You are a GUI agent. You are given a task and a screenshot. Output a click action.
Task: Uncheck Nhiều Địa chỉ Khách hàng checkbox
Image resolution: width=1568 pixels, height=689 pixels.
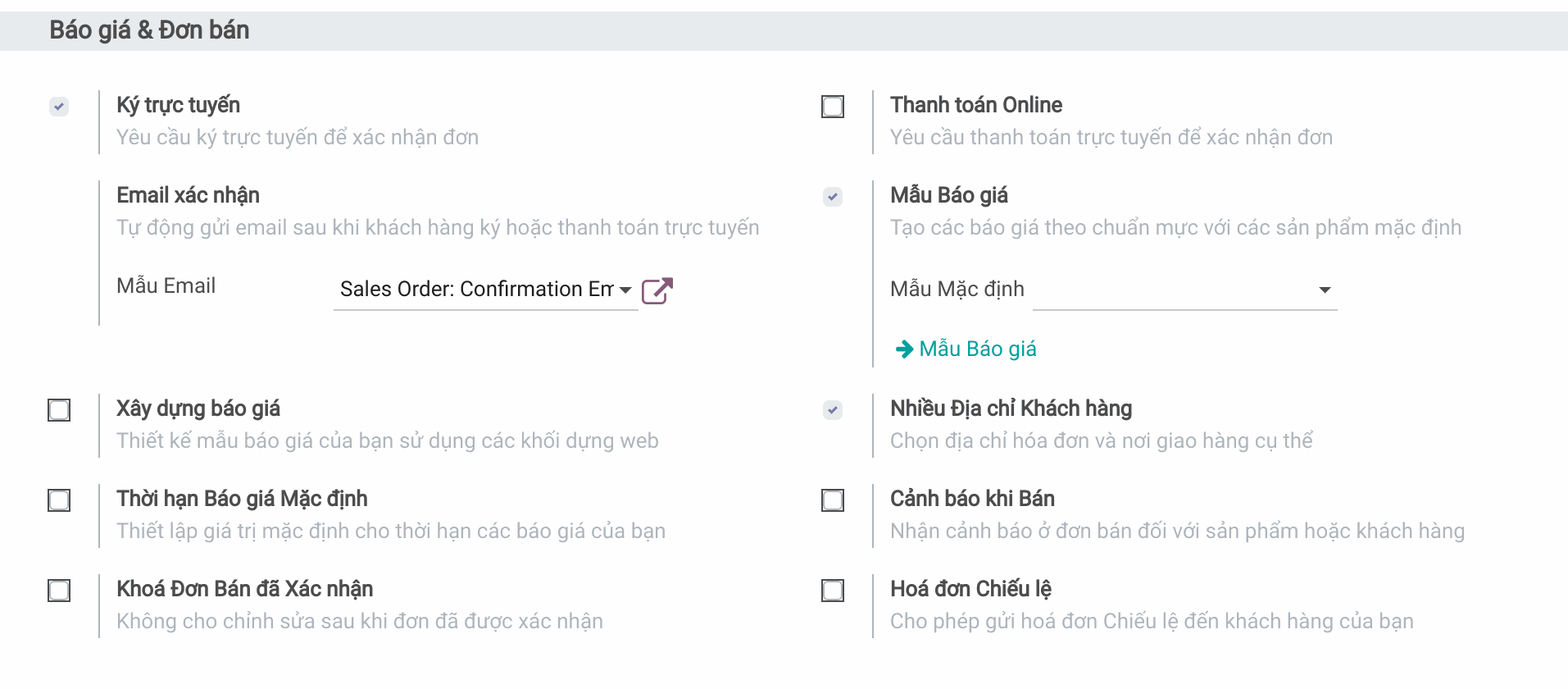coord(833,410)
